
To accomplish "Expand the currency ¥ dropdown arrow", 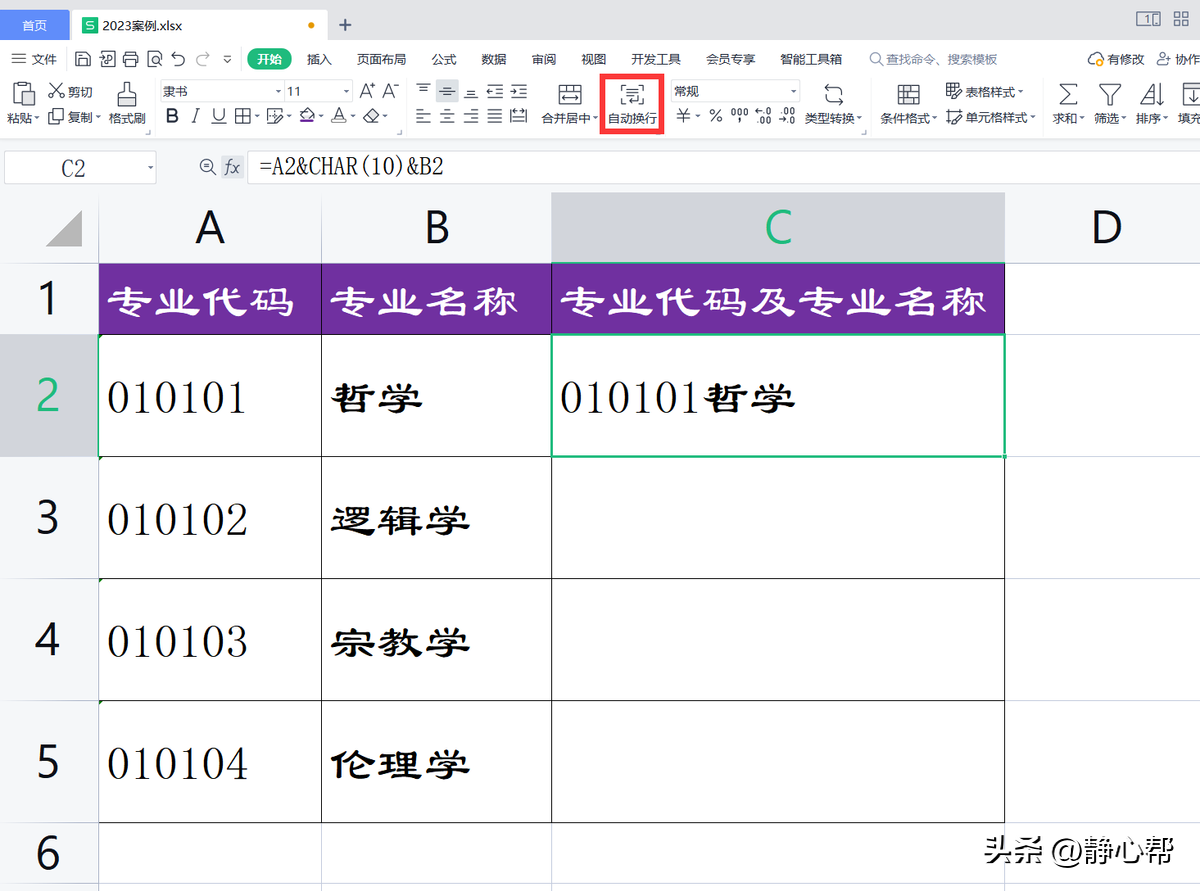I will (697, 117).
